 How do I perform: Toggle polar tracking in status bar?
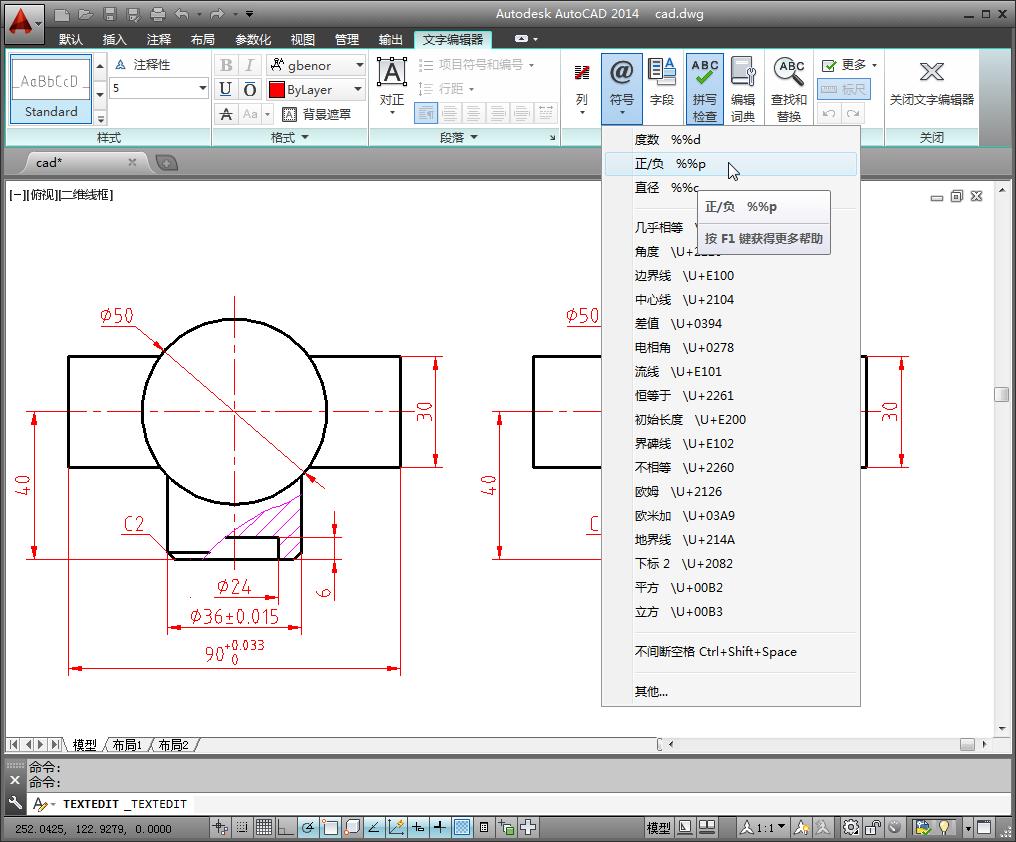(x=310, y=828)
